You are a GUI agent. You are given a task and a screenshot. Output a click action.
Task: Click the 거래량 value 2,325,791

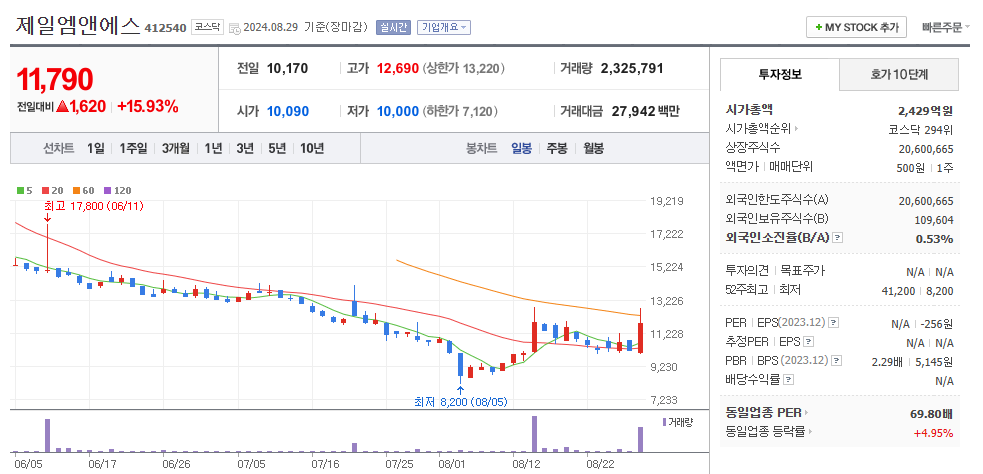[x=632, y=68]
